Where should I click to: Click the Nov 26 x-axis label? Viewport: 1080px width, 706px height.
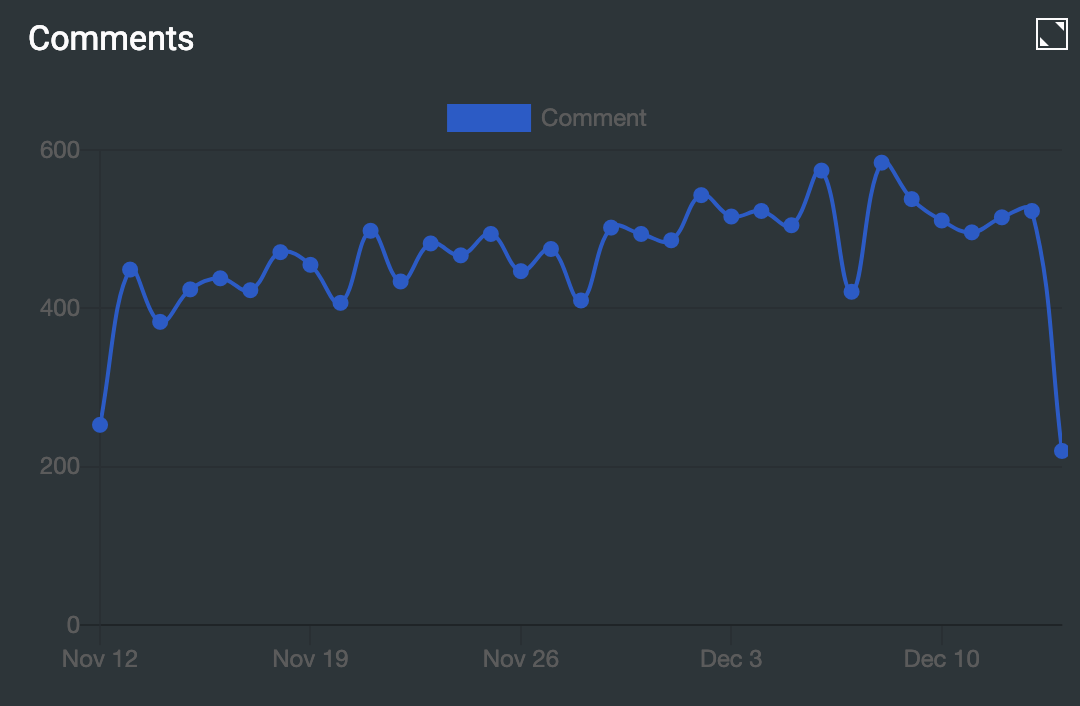tap(521, 659)
